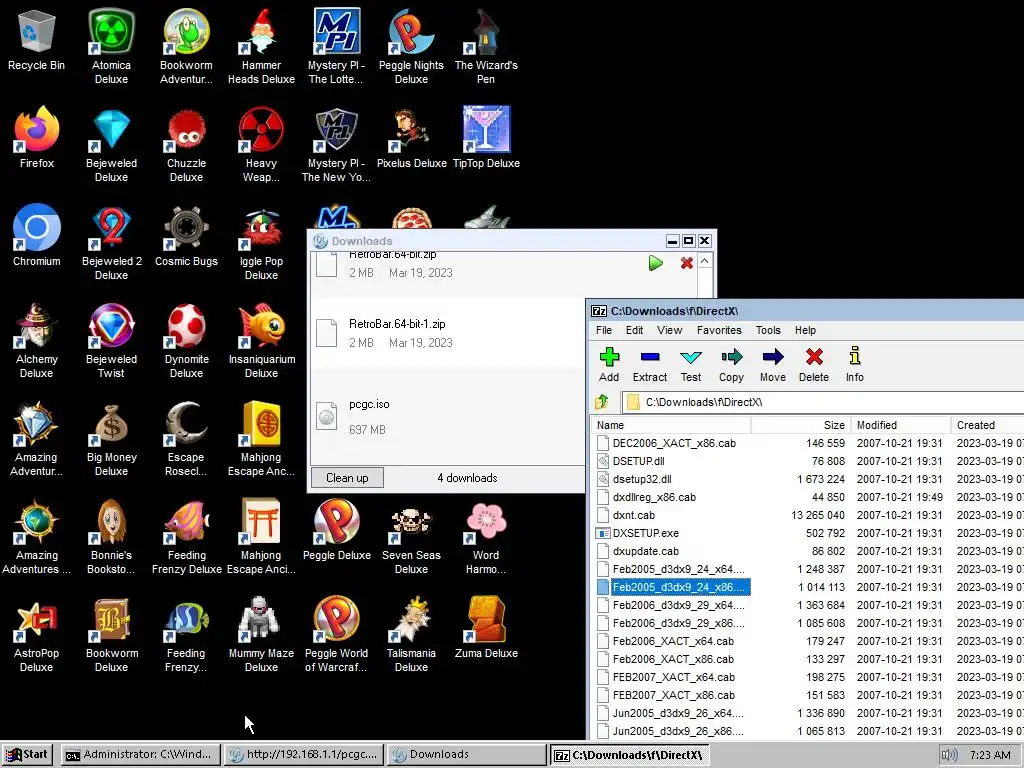Select the Mummy Maze Deluxe icon
This screenshot has width=1024, height=768.
click(x=261, y=634)
